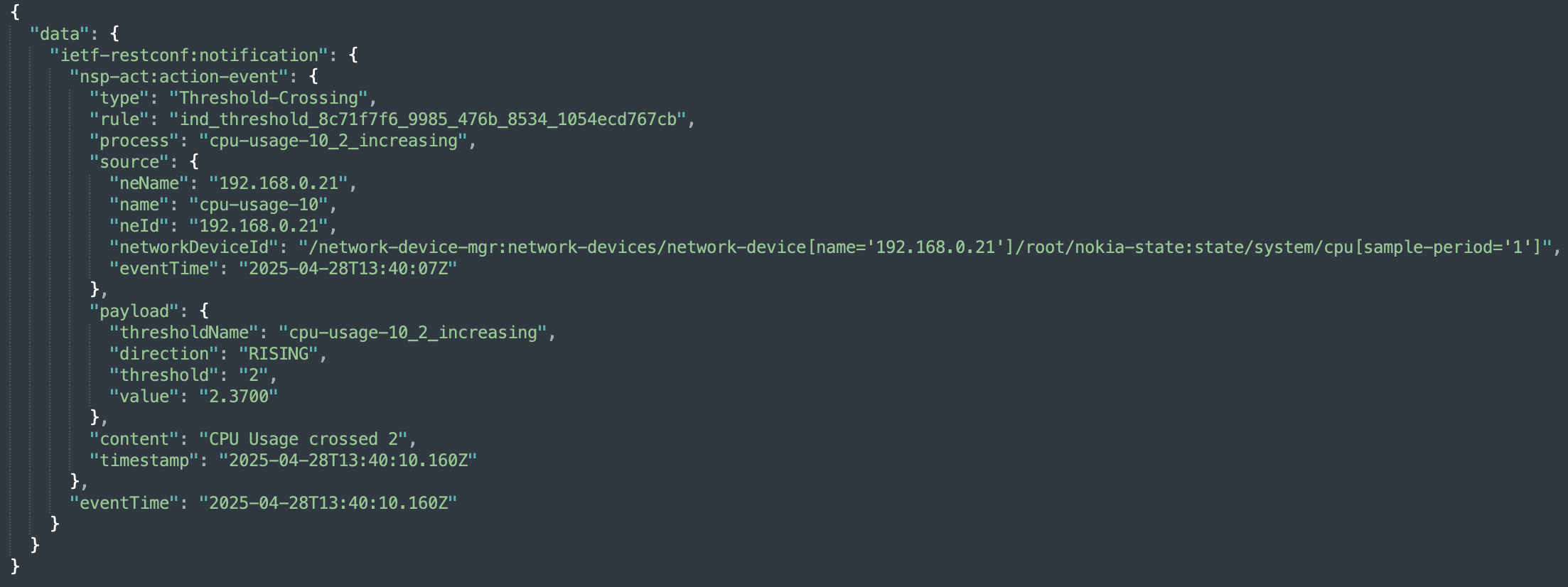Click the "source" object key
The image size is (1568, 587).
click(x=129, y=162)
